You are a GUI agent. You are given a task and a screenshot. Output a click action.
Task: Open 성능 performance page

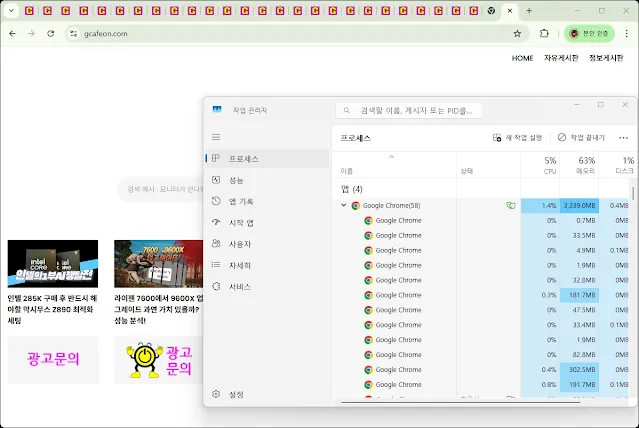point(267,180)
